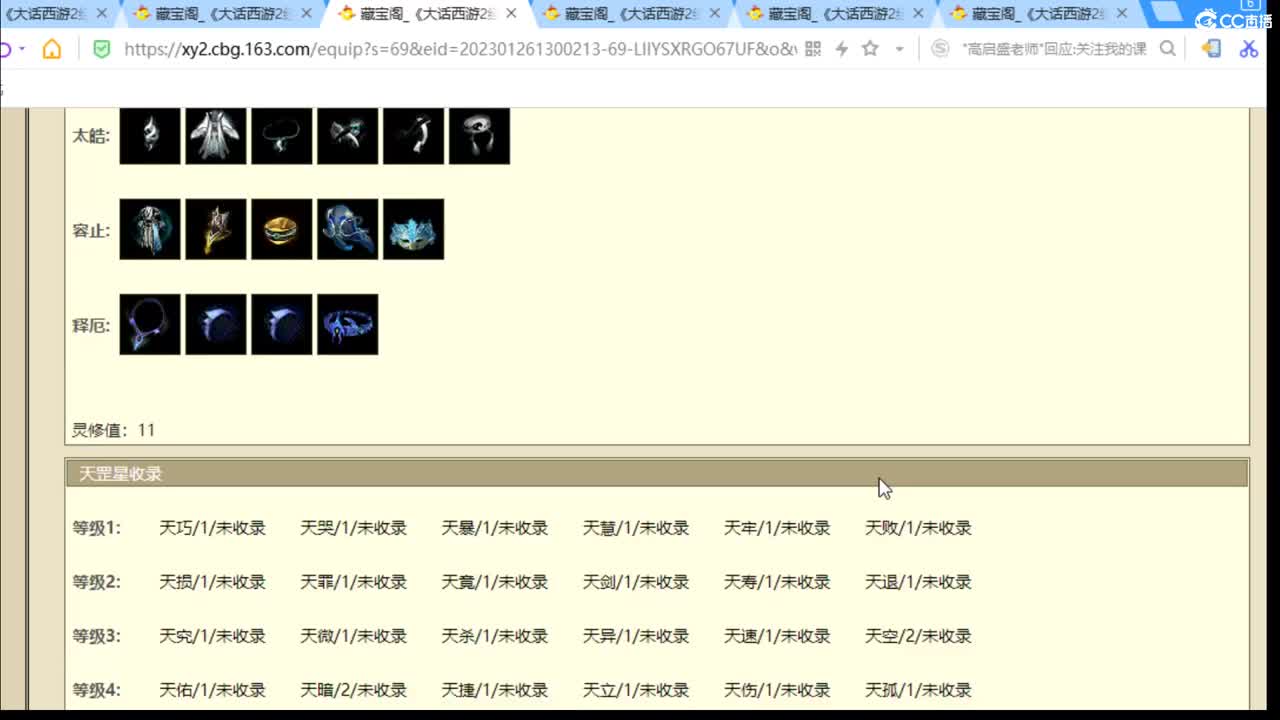1280x720 pixels.
Task: Click the 天佑/1/未收录 entry
Action: 213,690
